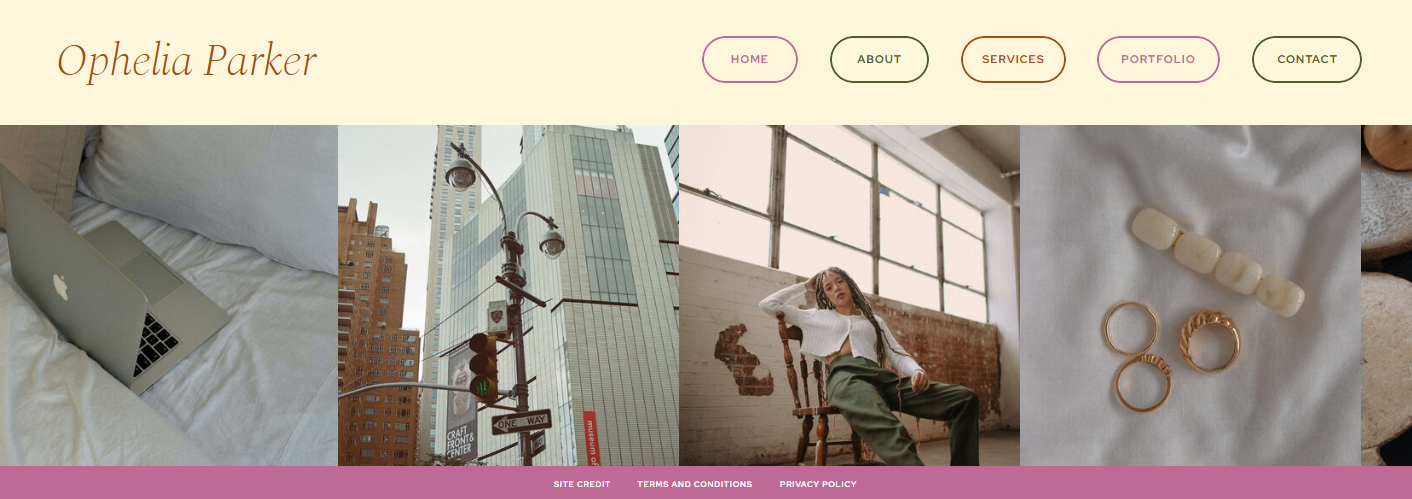The width and height of the screenshot is (1412, 499).
Task: Click the One Way street sign
Action: coord(521,422)
